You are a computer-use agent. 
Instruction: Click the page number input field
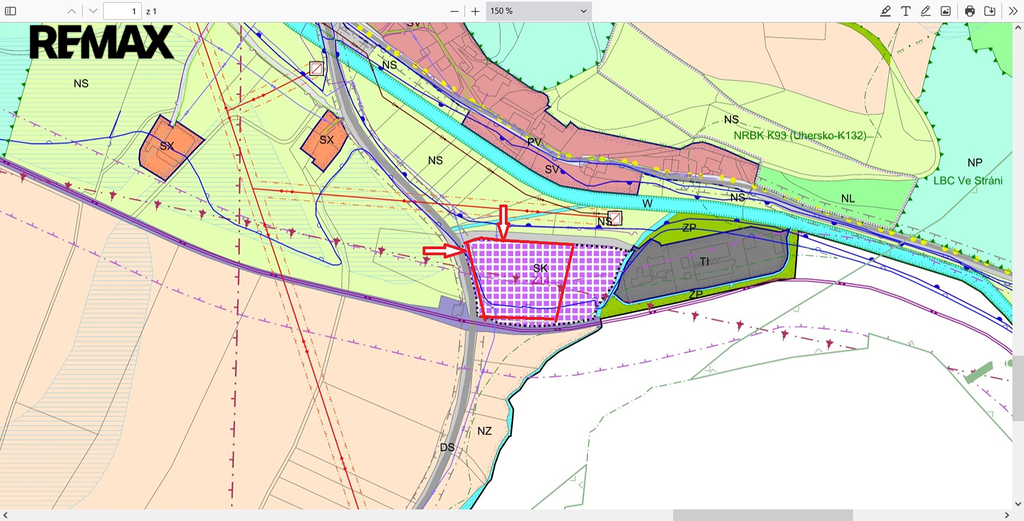pos(122,10)
